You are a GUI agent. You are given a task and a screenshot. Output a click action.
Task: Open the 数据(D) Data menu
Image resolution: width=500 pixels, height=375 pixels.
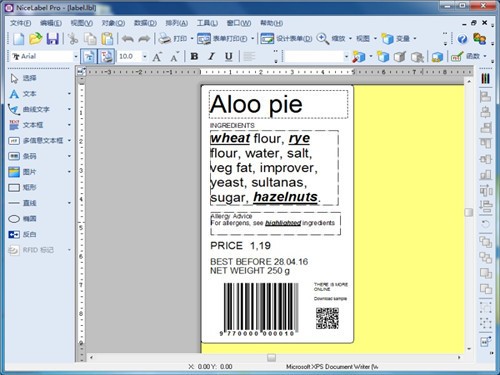[x=145, y=23]
